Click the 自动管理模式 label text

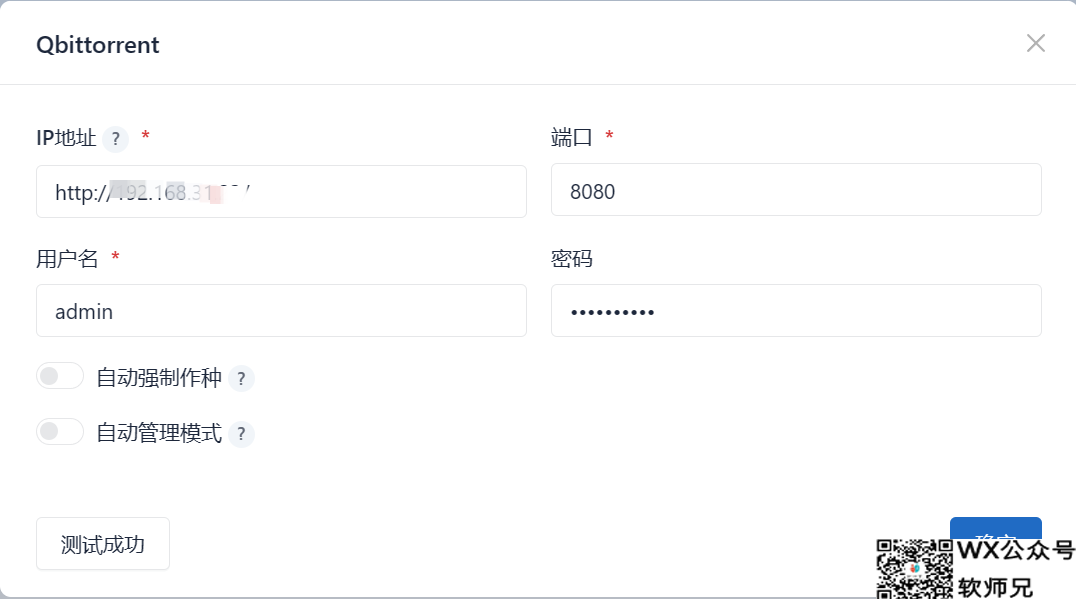tap(158, 433)
